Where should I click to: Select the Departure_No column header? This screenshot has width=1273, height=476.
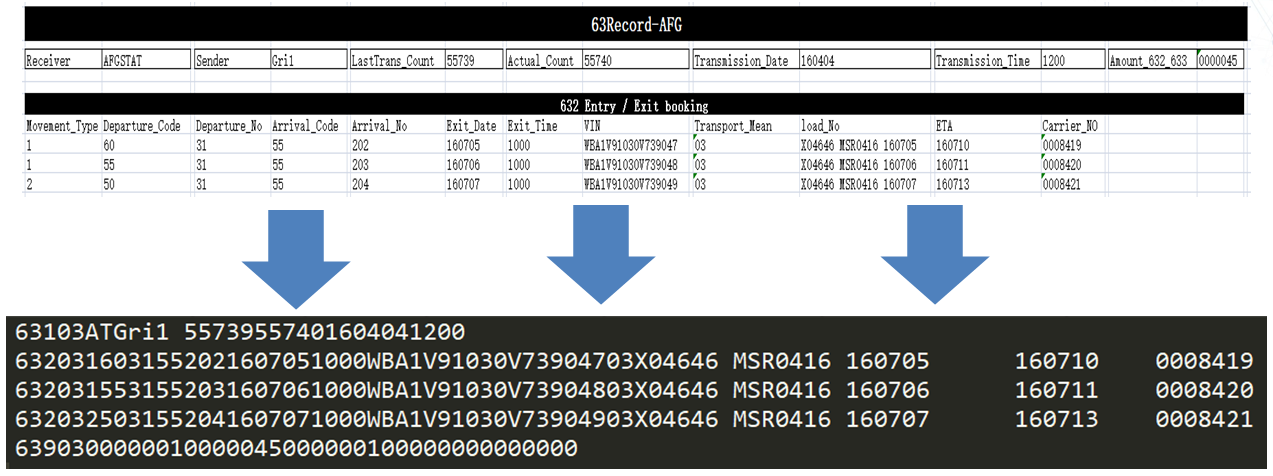(x=232, y=126)
